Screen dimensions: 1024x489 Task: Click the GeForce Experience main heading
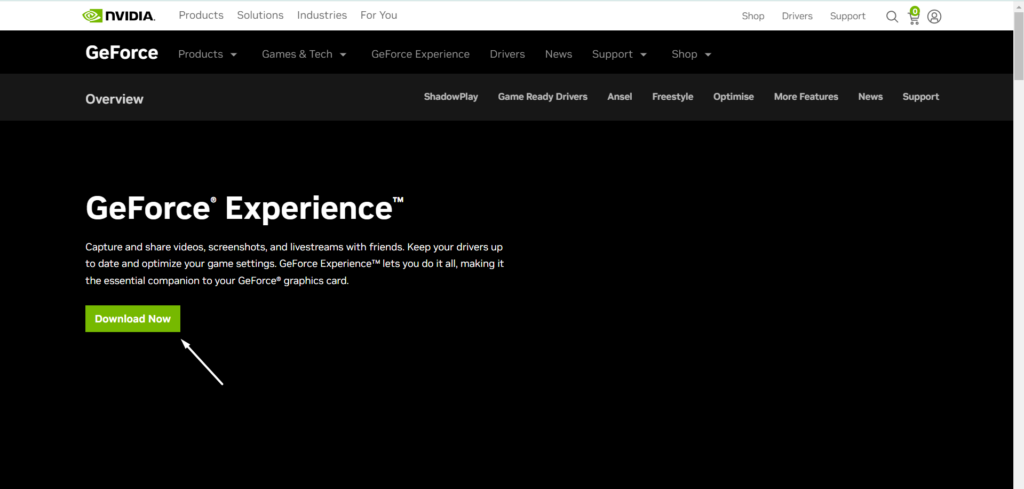pyautogui.click(x=245, y=209)
